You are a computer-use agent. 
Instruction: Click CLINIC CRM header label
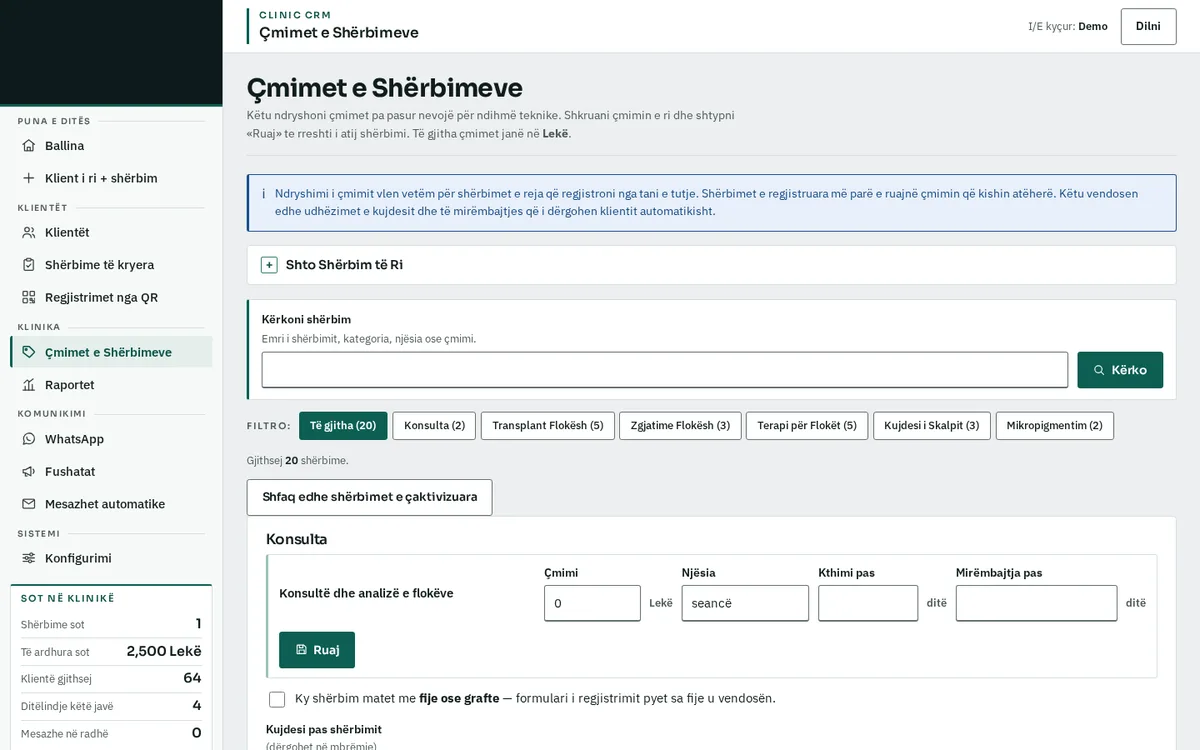[x=295, y=15]
